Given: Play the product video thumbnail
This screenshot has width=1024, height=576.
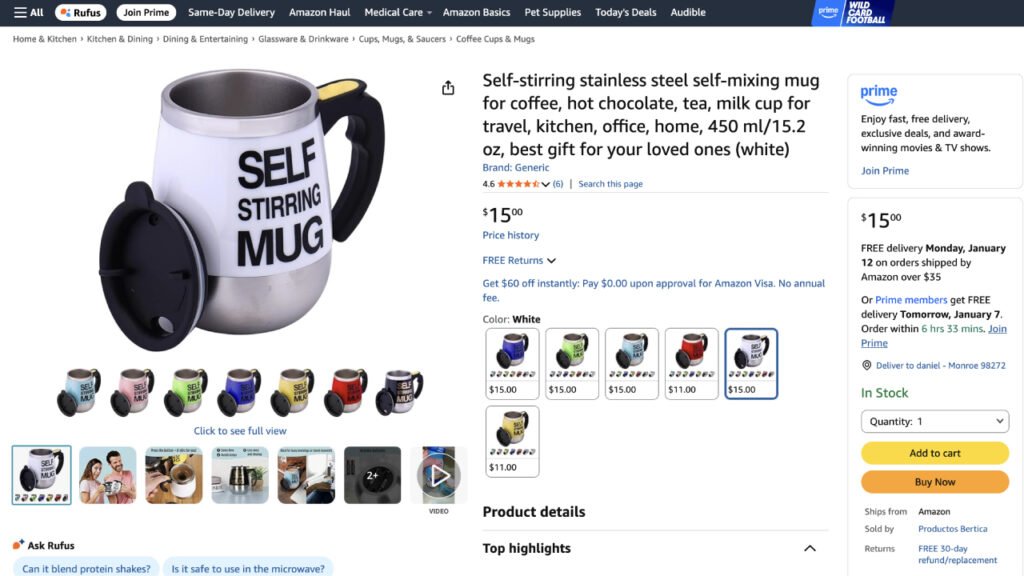Looking at the screenshot, I should [439, 475].
